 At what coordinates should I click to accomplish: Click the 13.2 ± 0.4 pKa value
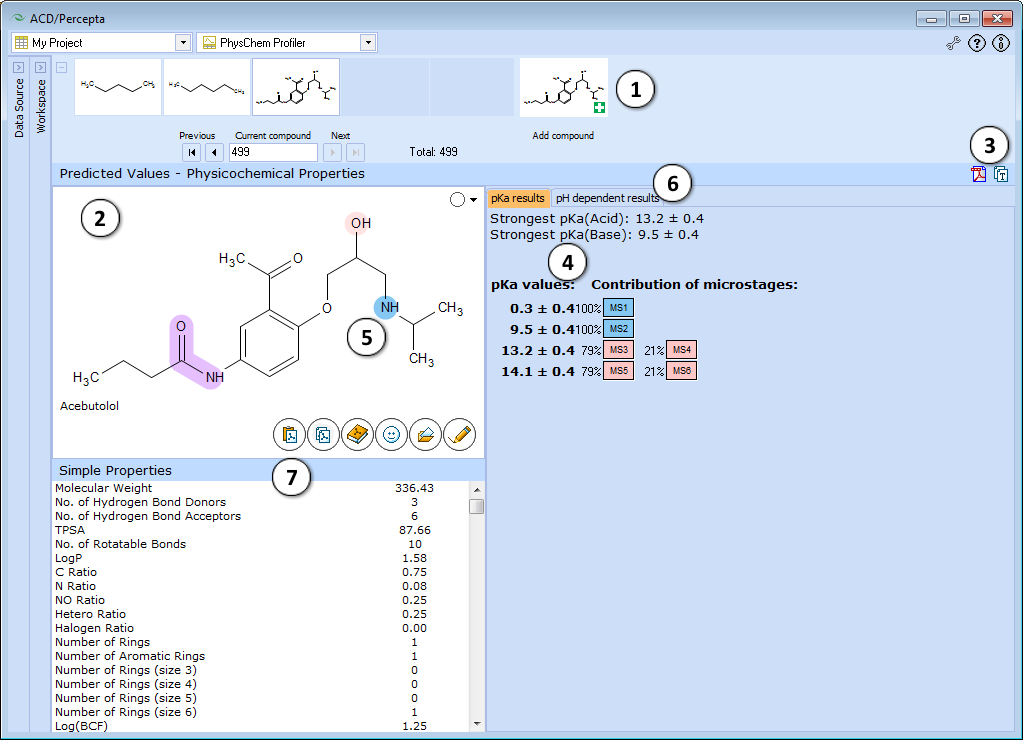[538, 350]
